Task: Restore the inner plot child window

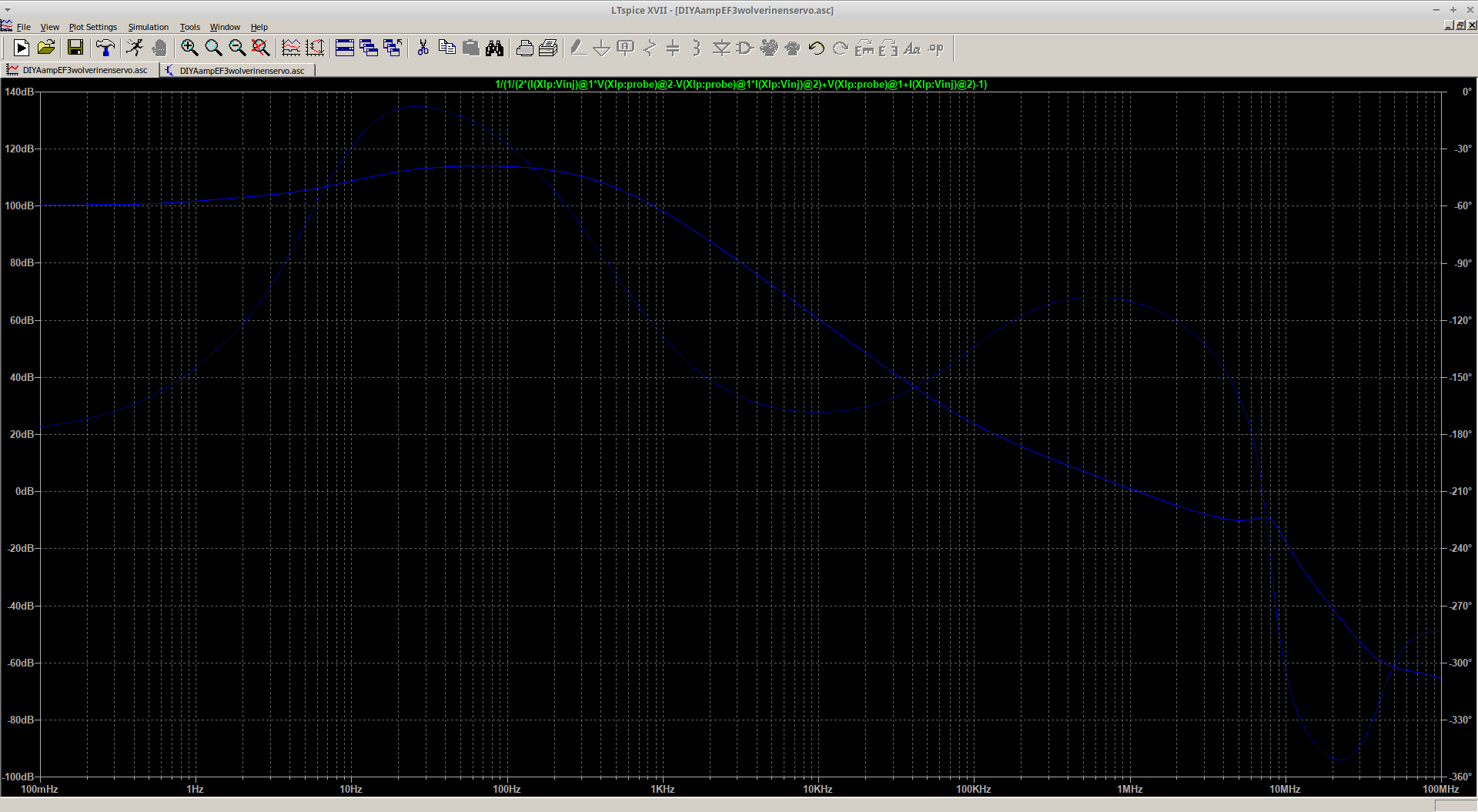Action: [1460, 25]
